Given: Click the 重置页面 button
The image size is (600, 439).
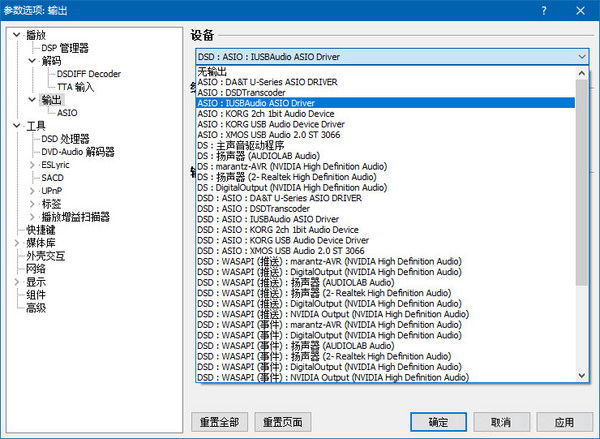Looking at the screenshot, I should coord(282,422).
